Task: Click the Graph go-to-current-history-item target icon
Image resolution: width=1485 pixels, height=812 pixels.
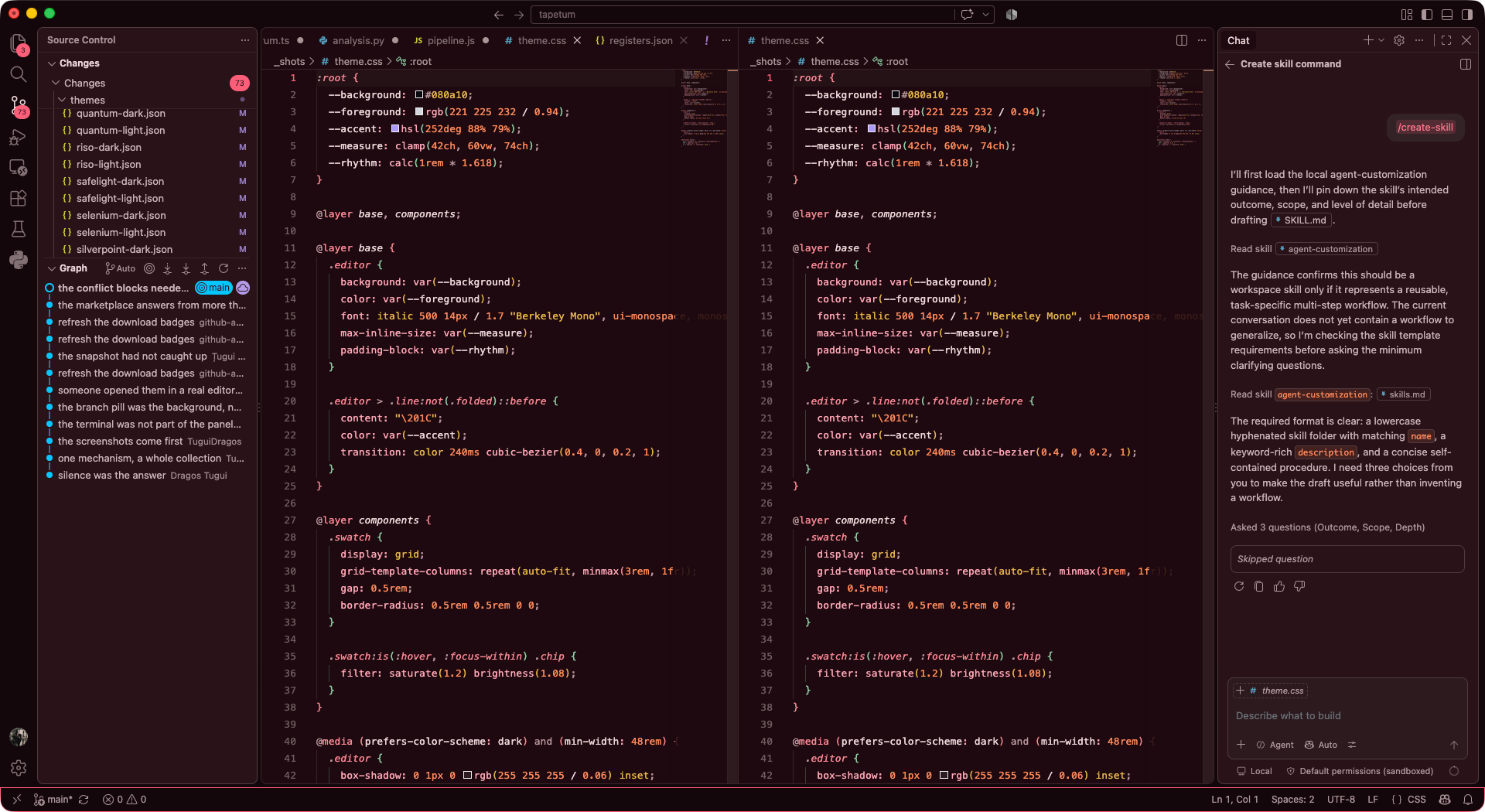Action: pos(149,268)
